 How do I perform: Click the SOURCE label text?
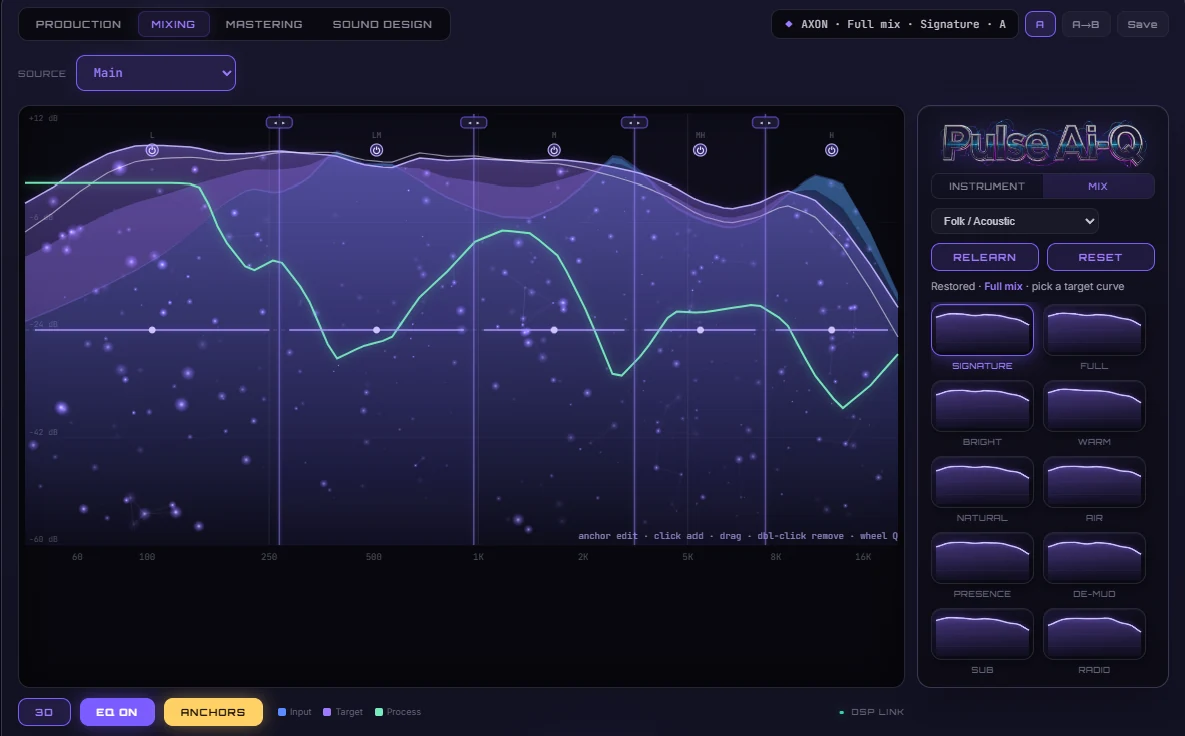click(x=42, y=73)
